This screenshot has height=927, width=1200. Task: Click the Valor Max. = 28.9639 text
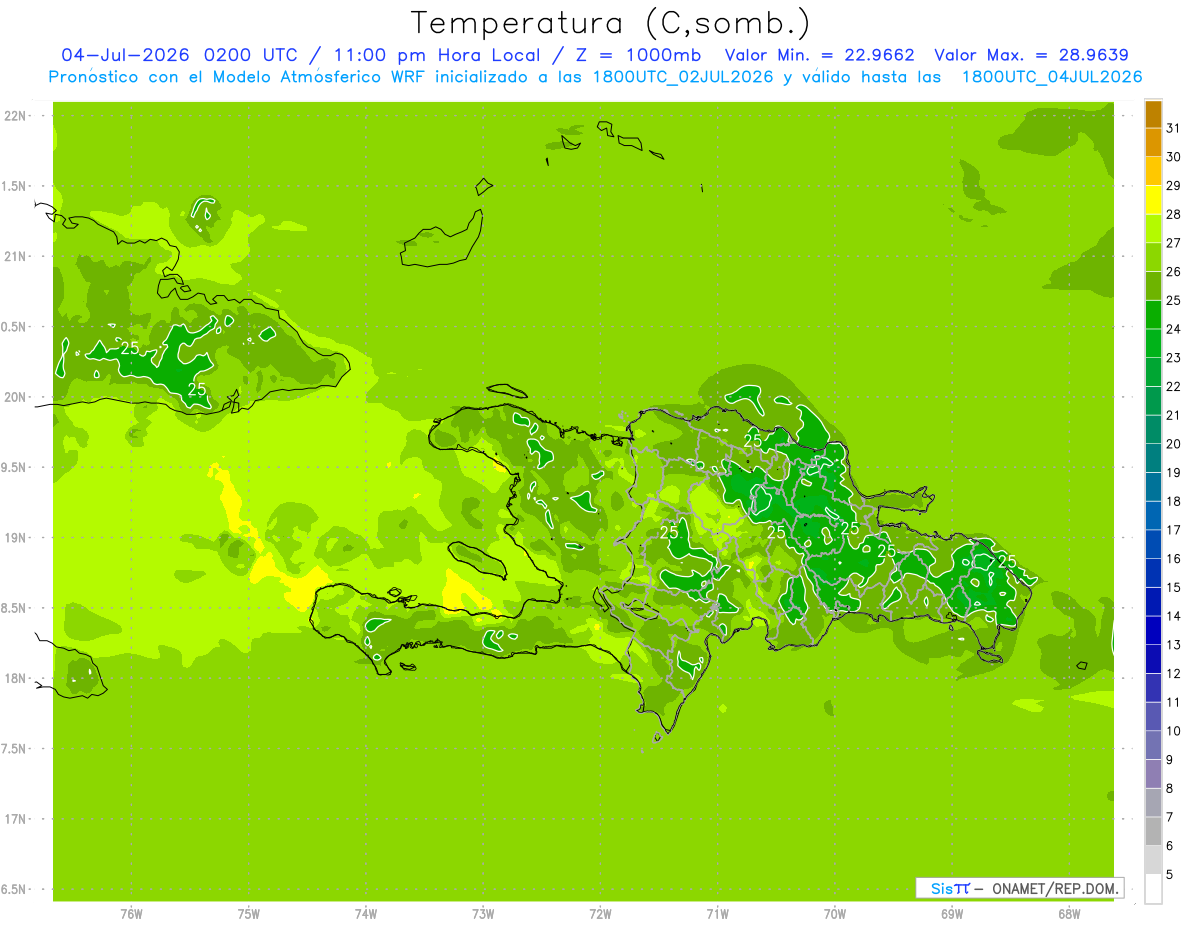point(1032,55)
